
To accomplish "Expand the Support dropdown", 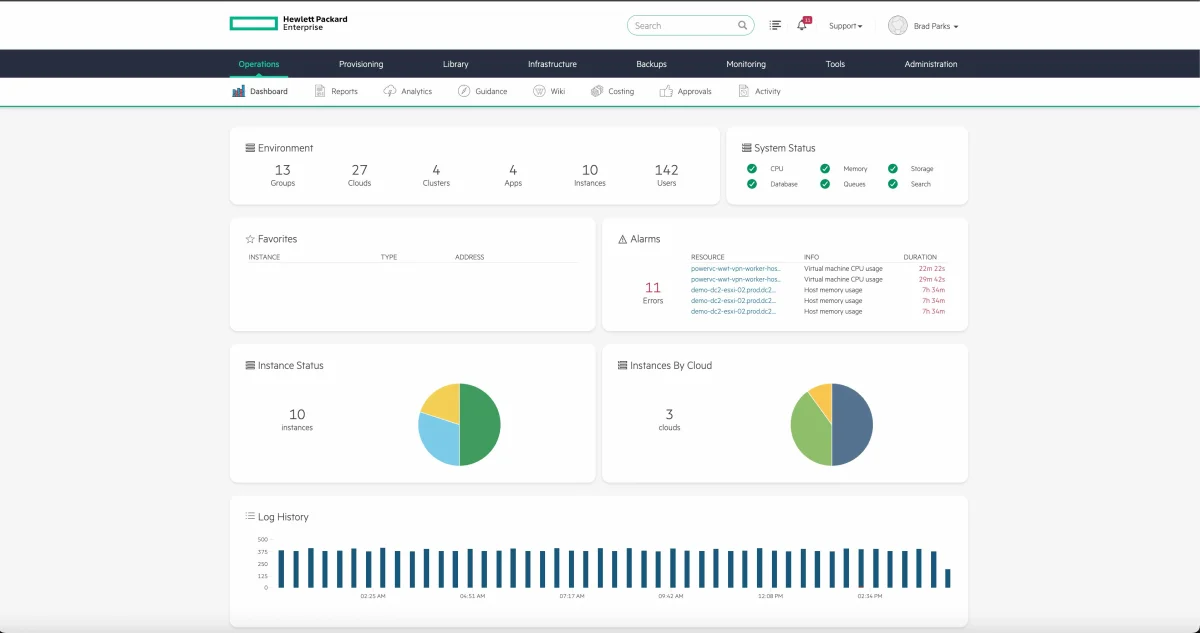I will tap(846, 26).
